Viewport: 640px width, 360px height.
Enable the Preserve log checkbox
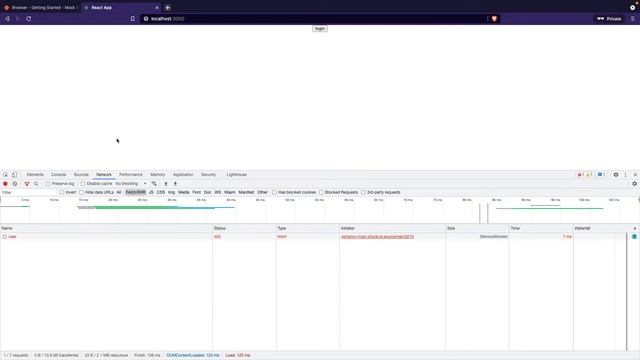pyautogui.click(x=48, y=184)
